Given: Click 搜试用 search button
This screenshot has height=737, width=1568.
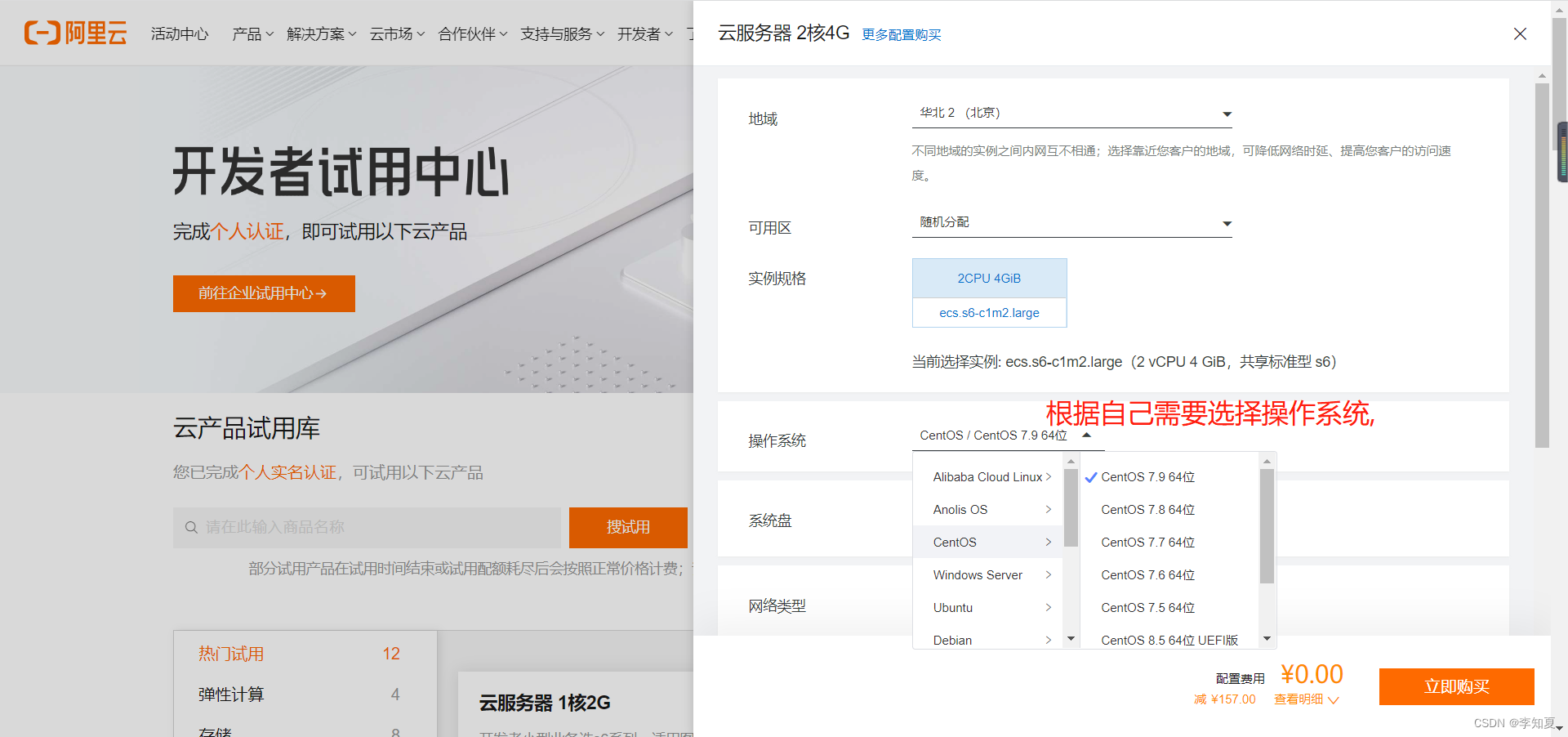Looking at the screenshot, I should (628, 527).
